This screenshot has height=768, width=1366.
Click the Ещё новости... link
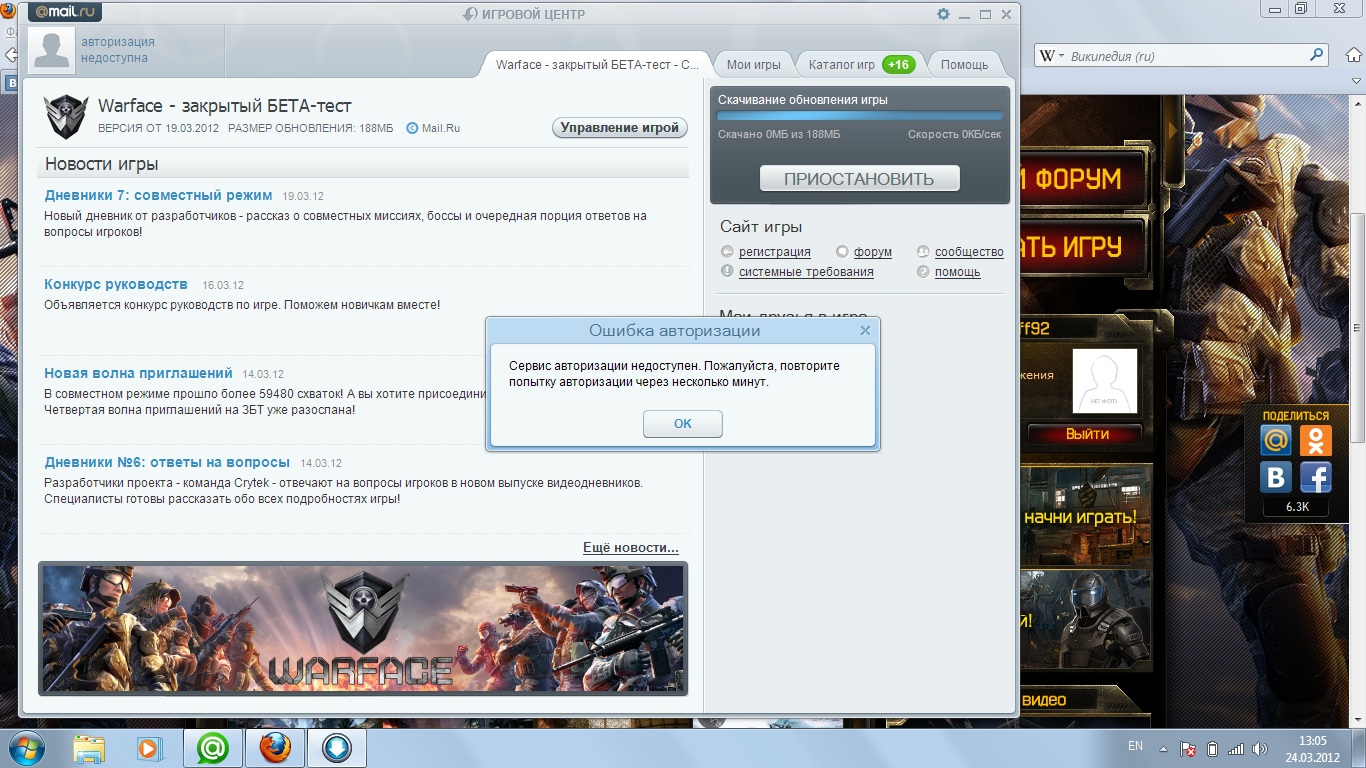tap(631, 548)
